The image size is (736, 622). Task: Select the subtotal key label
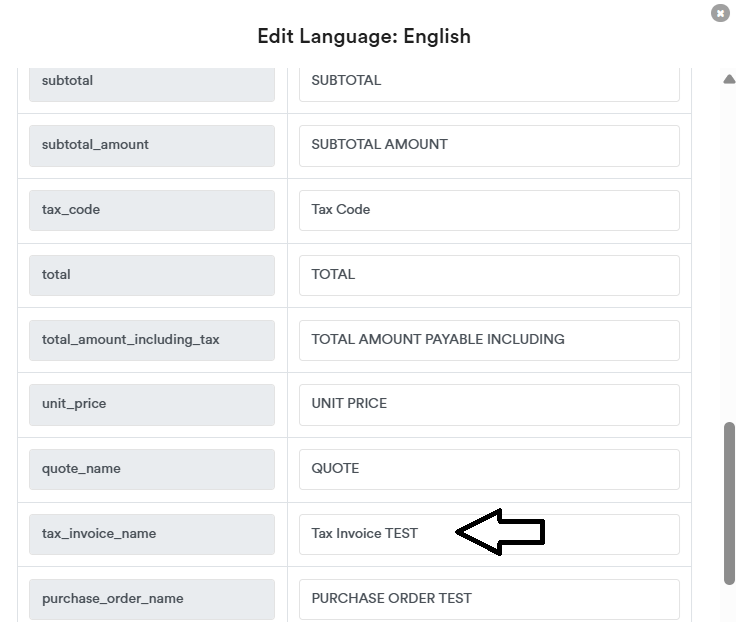(151, 81)
